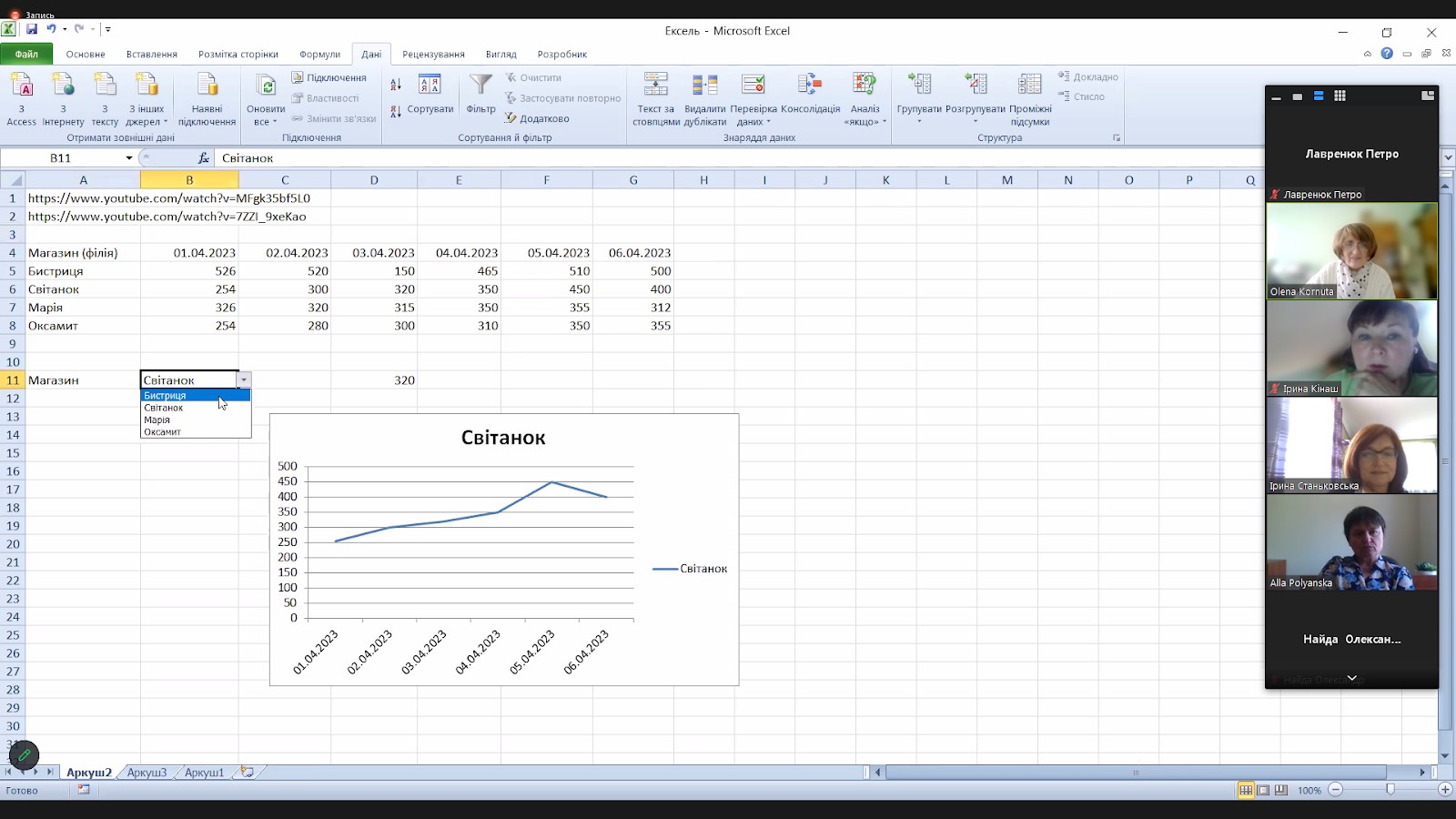Image resolution: width=1456 pixels, height=819 pixels.
Task: Click the zoom slider handle
Action: (1390, 790)
